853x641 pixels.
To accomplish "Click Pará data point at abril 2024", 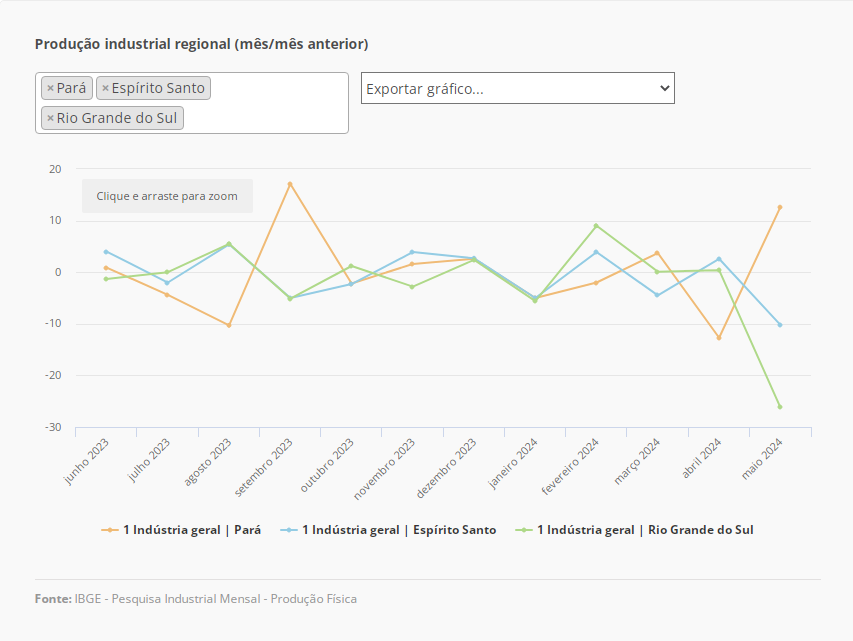I will coord(718,338).
